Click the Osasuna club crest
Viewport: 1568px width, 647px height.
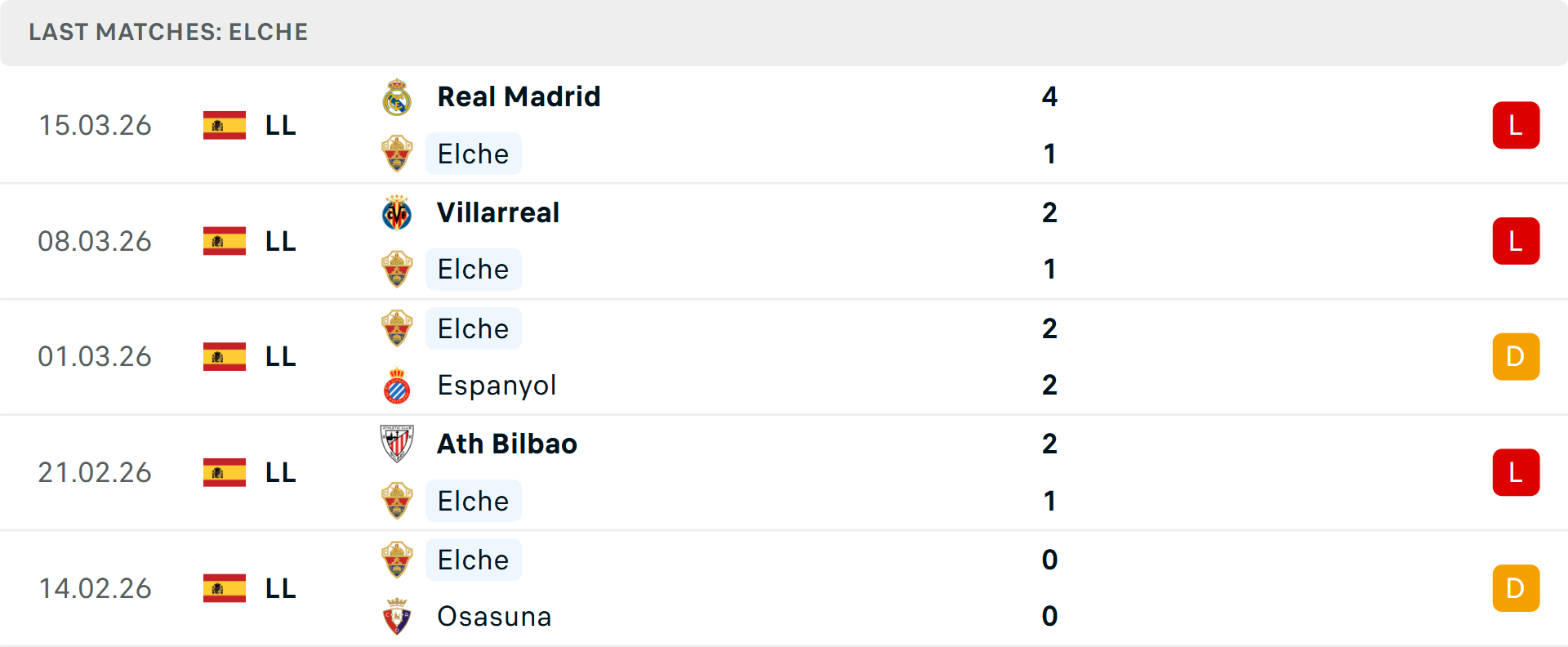[x=397, y=617]
